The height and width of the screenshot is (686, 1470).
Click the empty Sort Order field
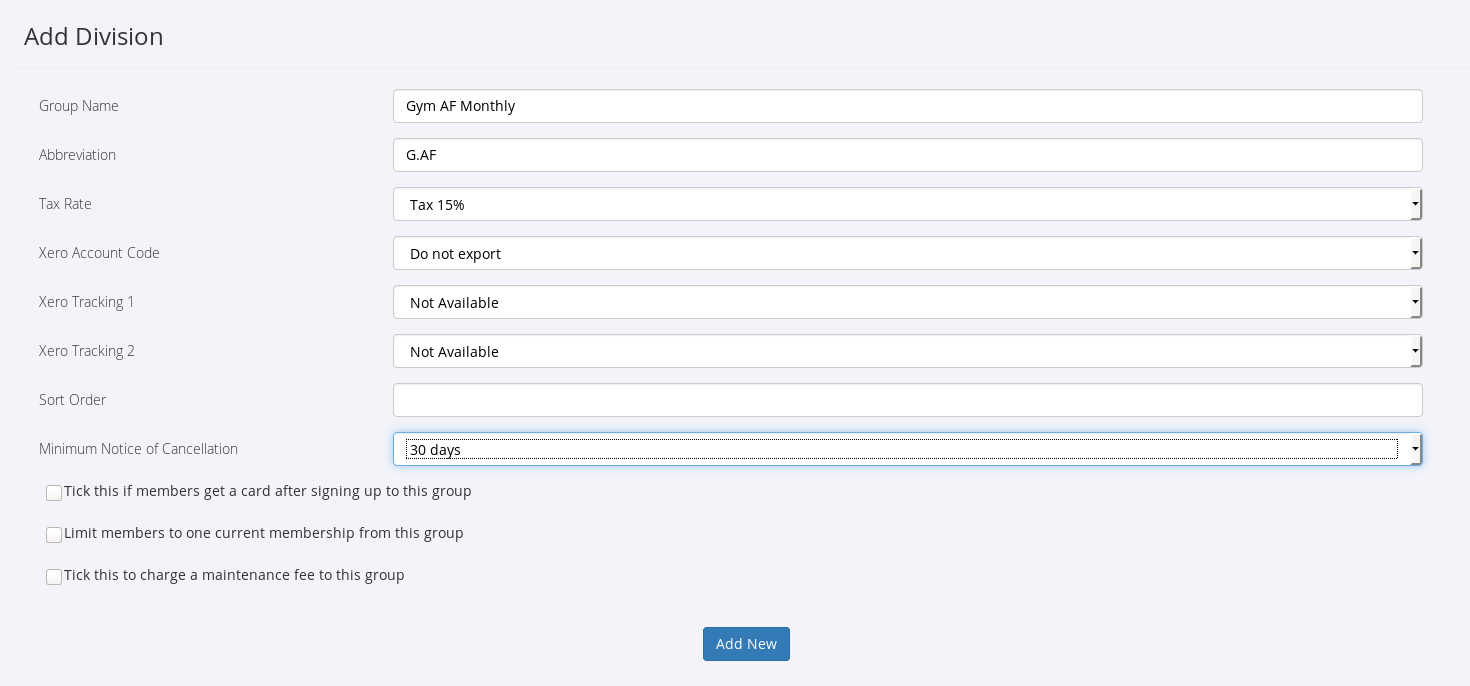[907, 400]
